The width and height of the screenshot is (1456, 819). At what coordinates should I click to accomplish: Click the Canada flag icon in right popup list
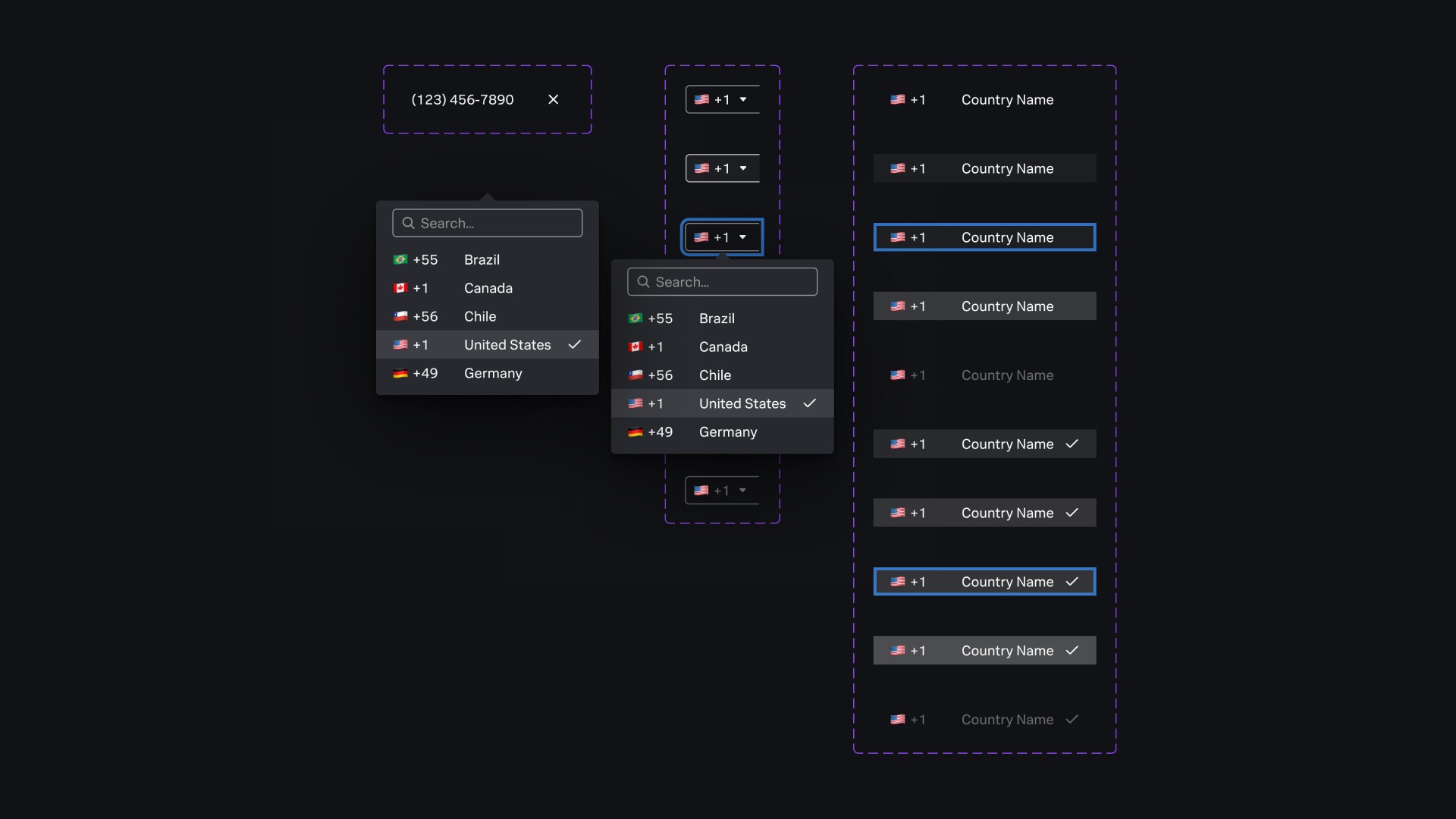point(635,347)
